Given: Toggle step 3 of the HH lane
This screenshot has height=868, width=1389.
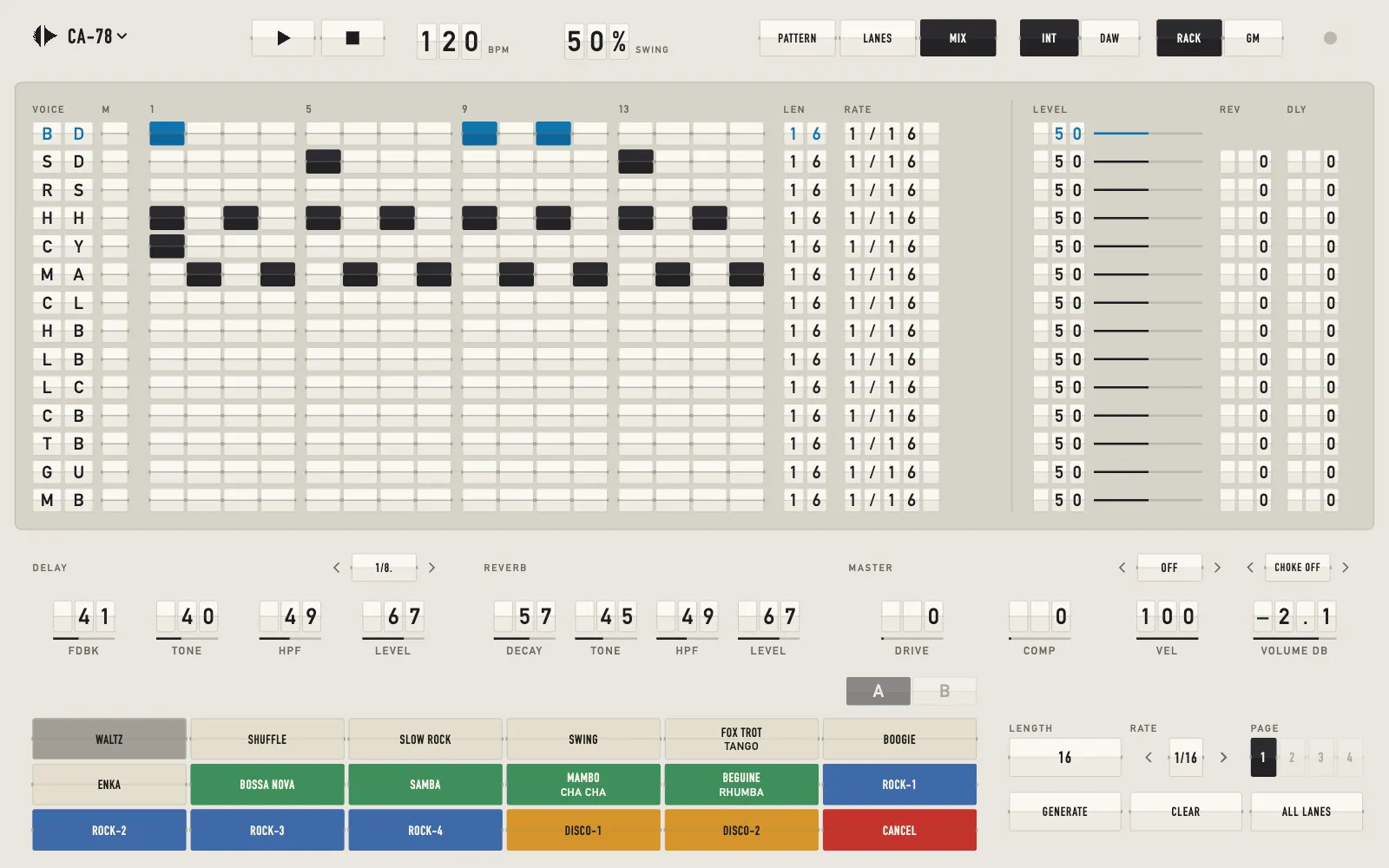Looking at the screenshot, I should click(240, 218).
